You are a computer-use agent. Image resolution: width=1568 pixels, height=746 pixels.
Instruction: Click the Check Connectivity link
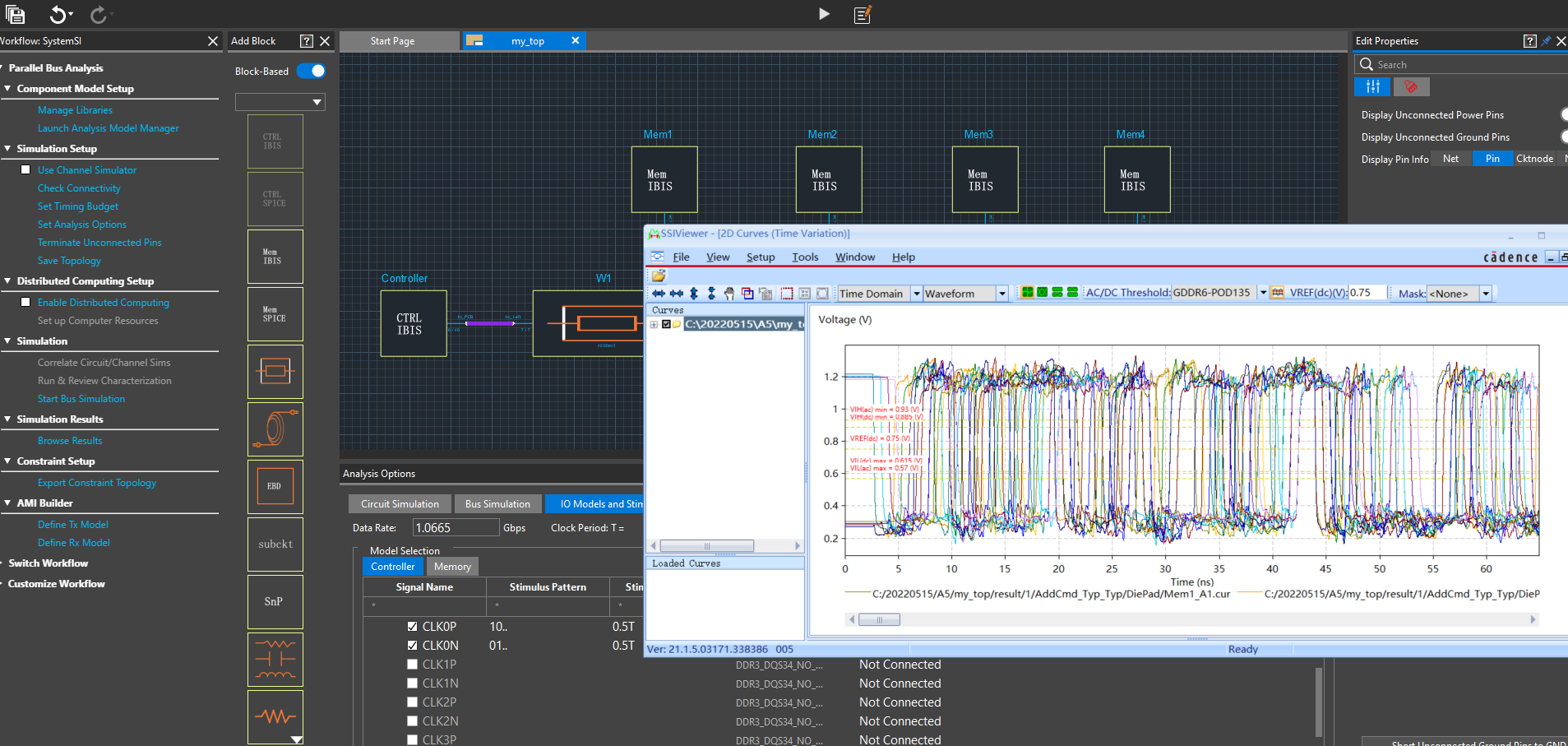pos(79,188)
